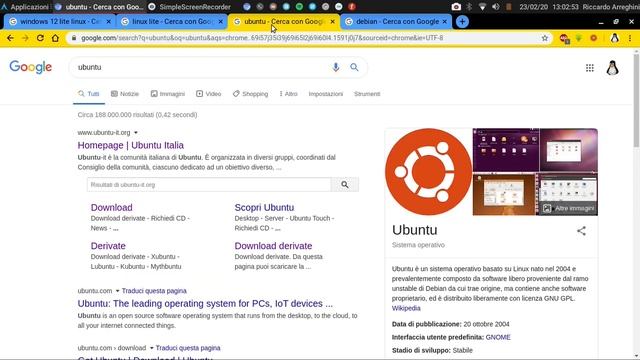The width and height of the screenshot is (640, 360).
Task: Click the volume speaker tray icon
Action: (496, 7)
